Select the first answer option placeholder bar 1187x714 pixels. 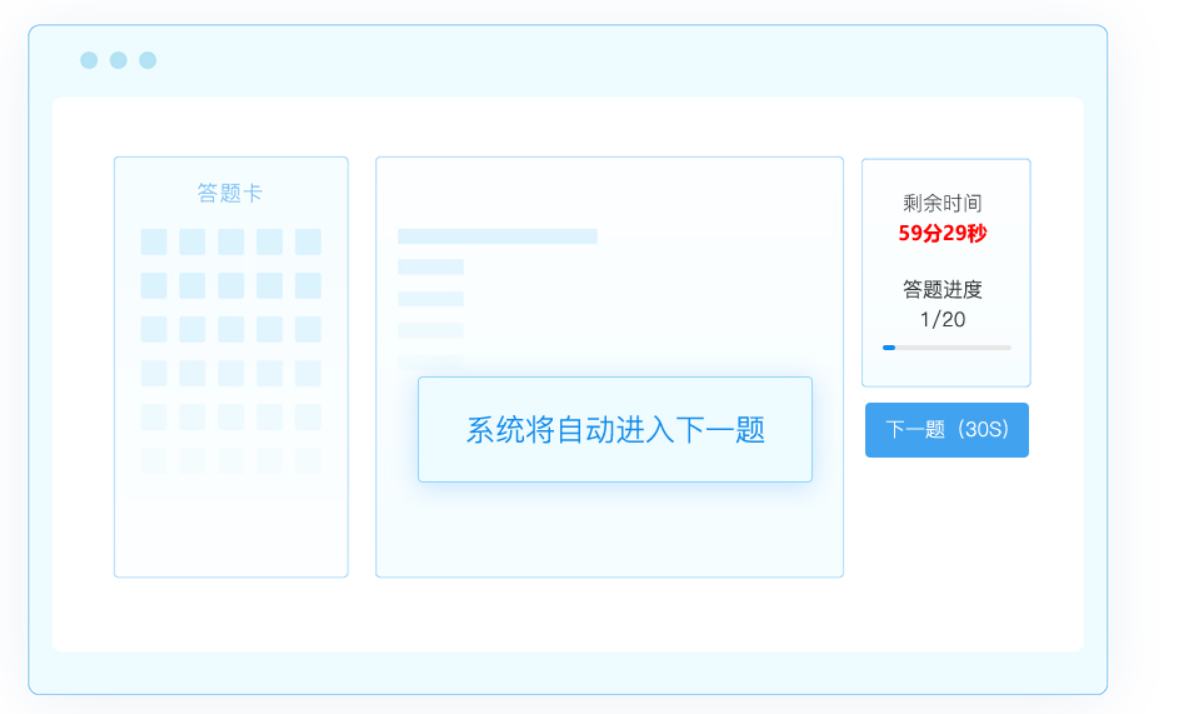(431, 267)
